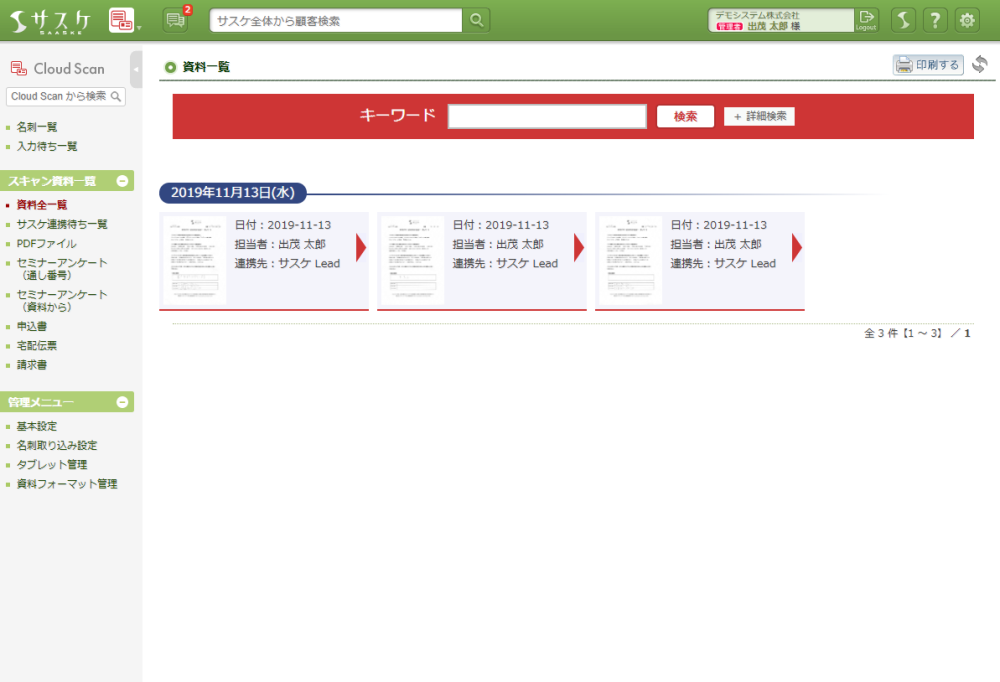Open 宅配伝票 category
Image resolution: width=1000 pixels, height=682 pixels.
37,345
